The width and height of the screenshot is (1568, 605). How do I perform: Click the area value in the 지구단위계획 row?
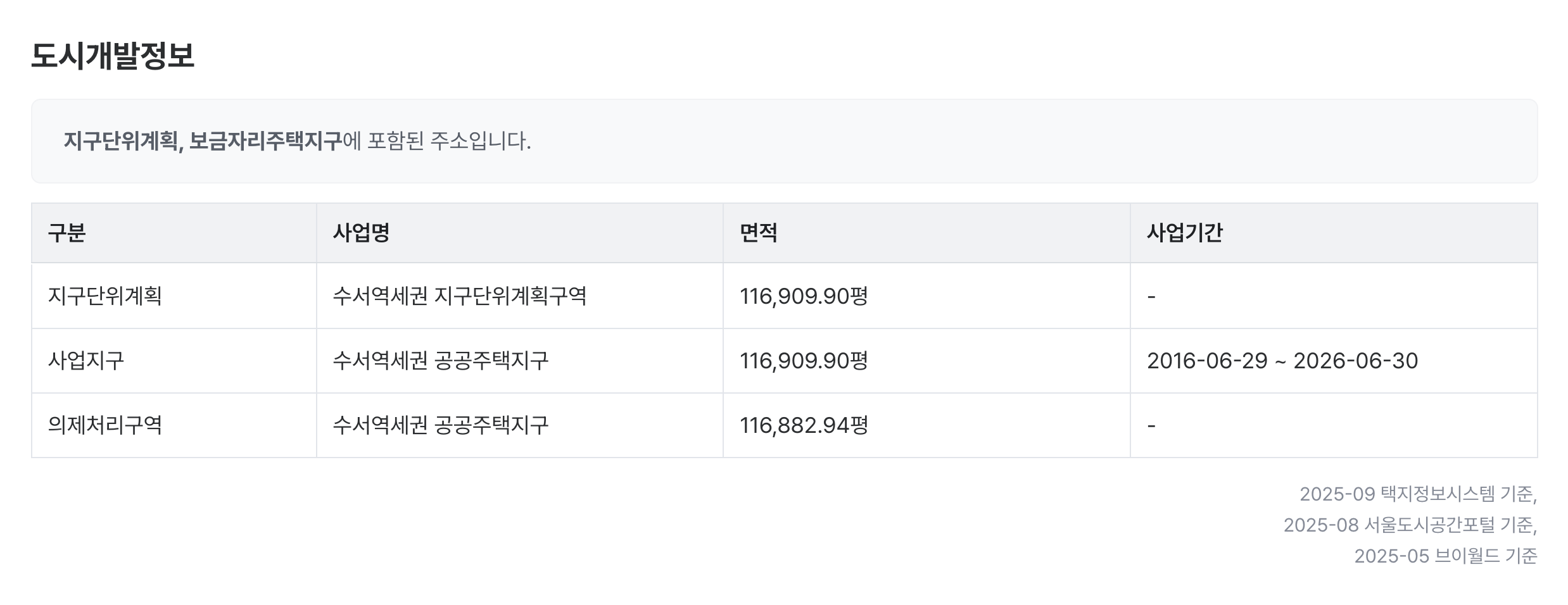pyautogui.click(x=804, y=296)
